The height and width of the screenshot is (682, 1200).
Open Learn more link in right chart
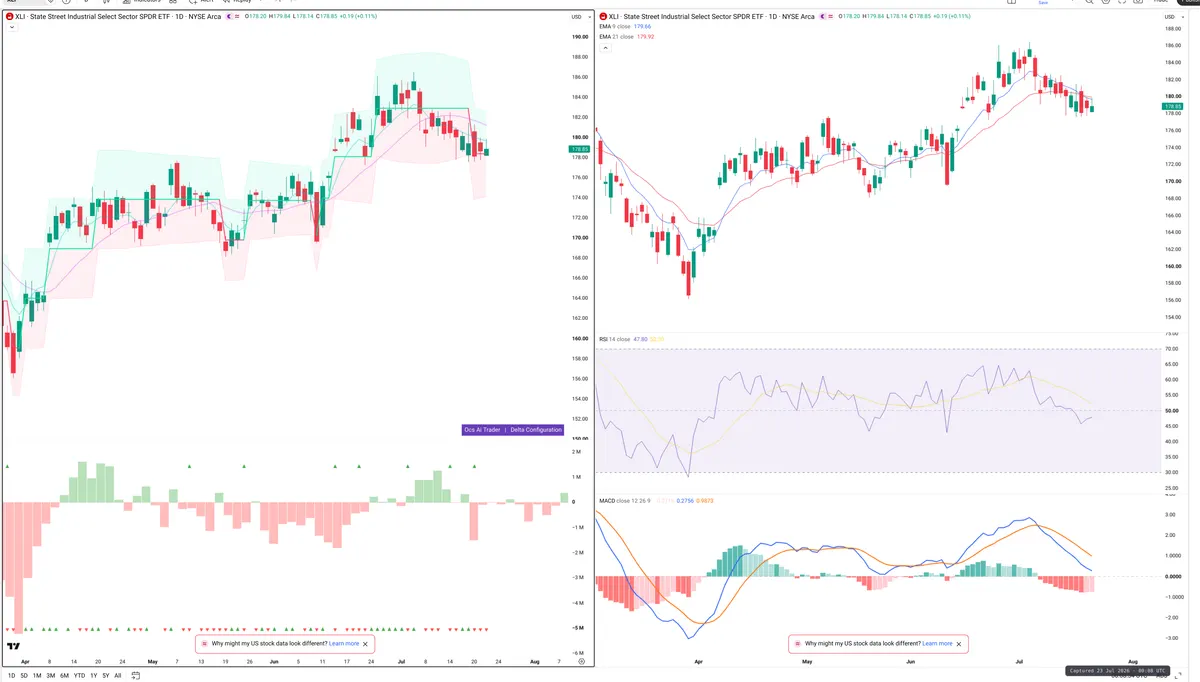click(x=937, y=644)
